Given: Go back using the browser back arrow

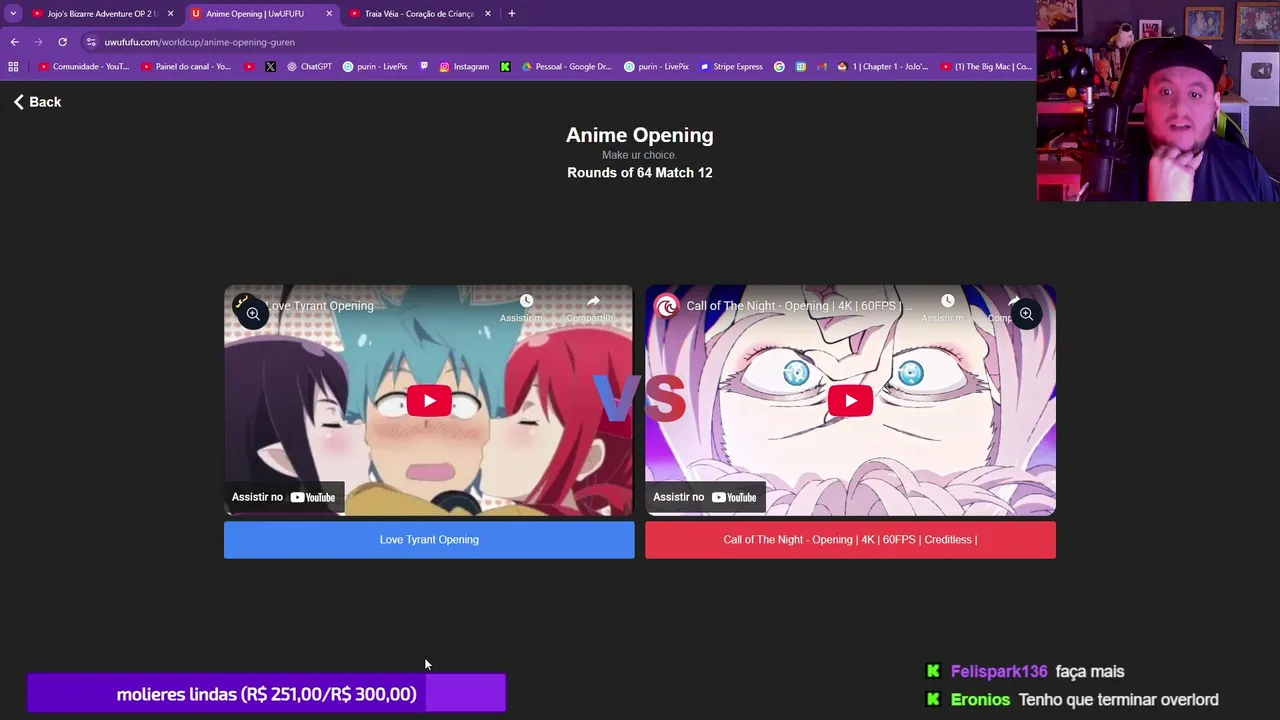Looking at the screenshot, I should [x=14, y=42].
